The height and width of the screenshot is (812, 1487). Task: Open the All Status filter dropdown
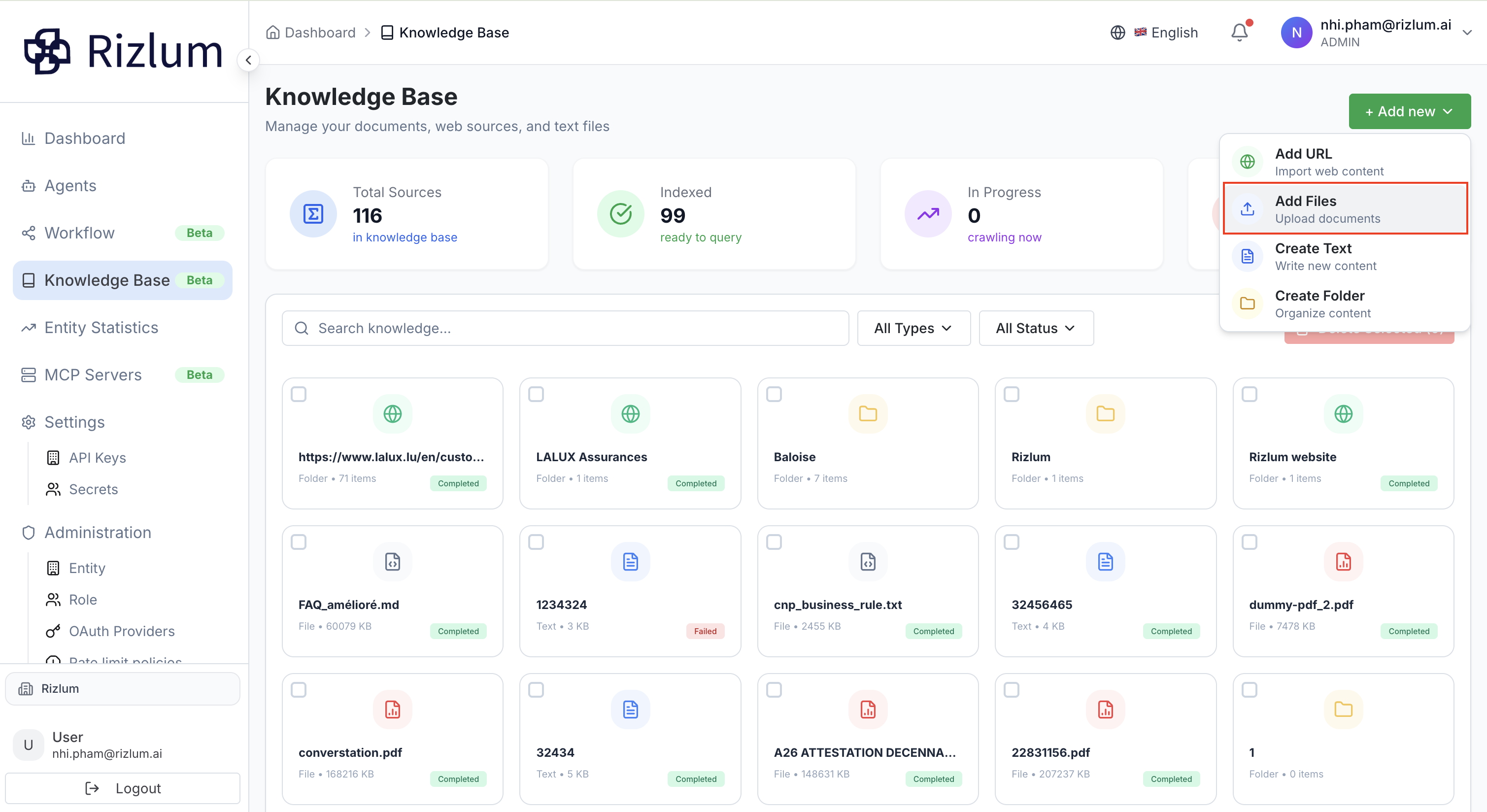(1036, 328)
